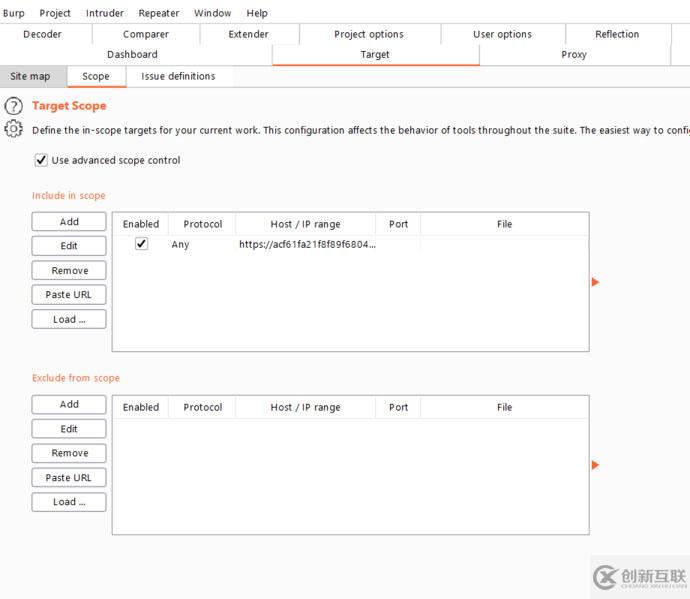This screenshot has height=599, width=690.
Task: Uncheck Enabled box for the https://acf61fa21f8f89f6804 entry
Action: click(141, 243)
